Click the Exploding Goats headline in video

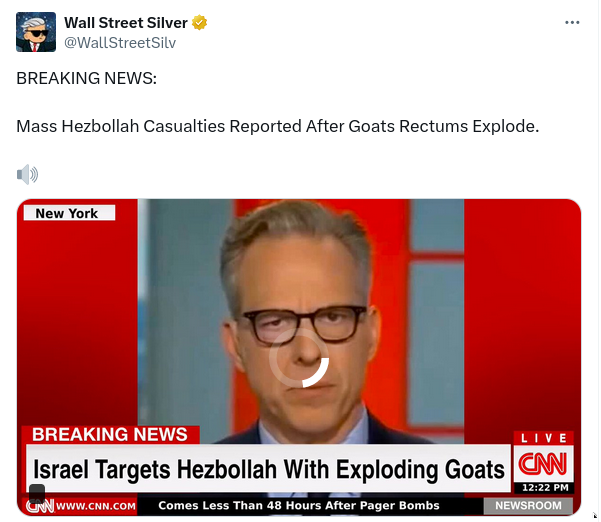tap(268, 469)
